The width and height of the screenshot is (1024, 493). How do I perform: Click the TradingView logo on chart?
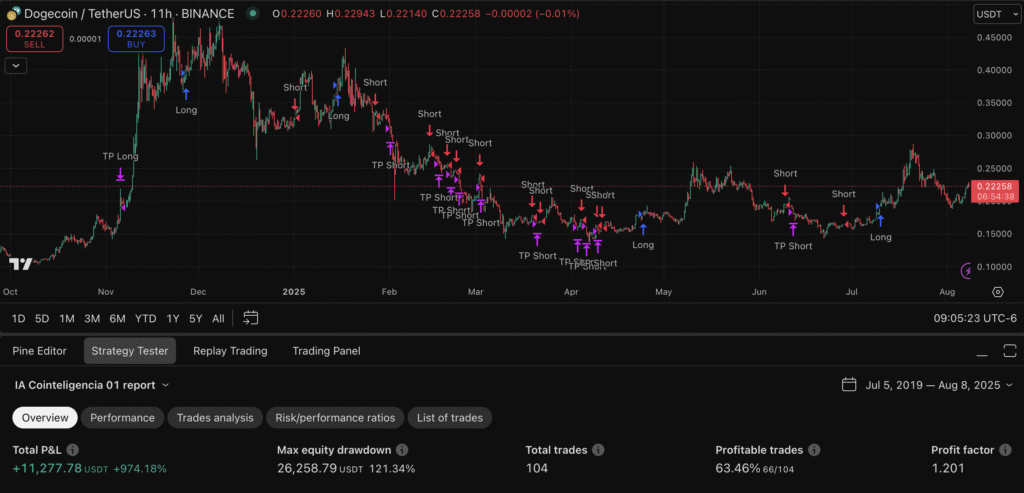[20, 264]
